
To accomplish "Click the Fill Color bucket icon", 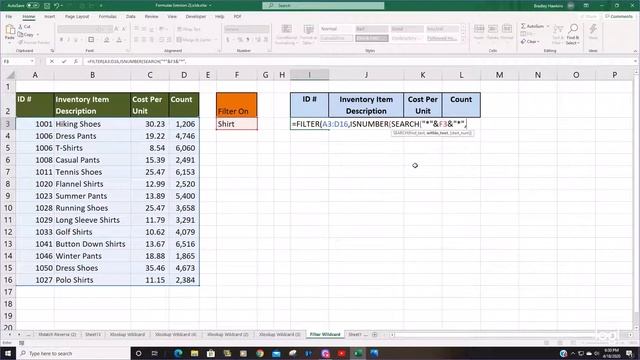I will pyautogui.click(x=107, y=40).
